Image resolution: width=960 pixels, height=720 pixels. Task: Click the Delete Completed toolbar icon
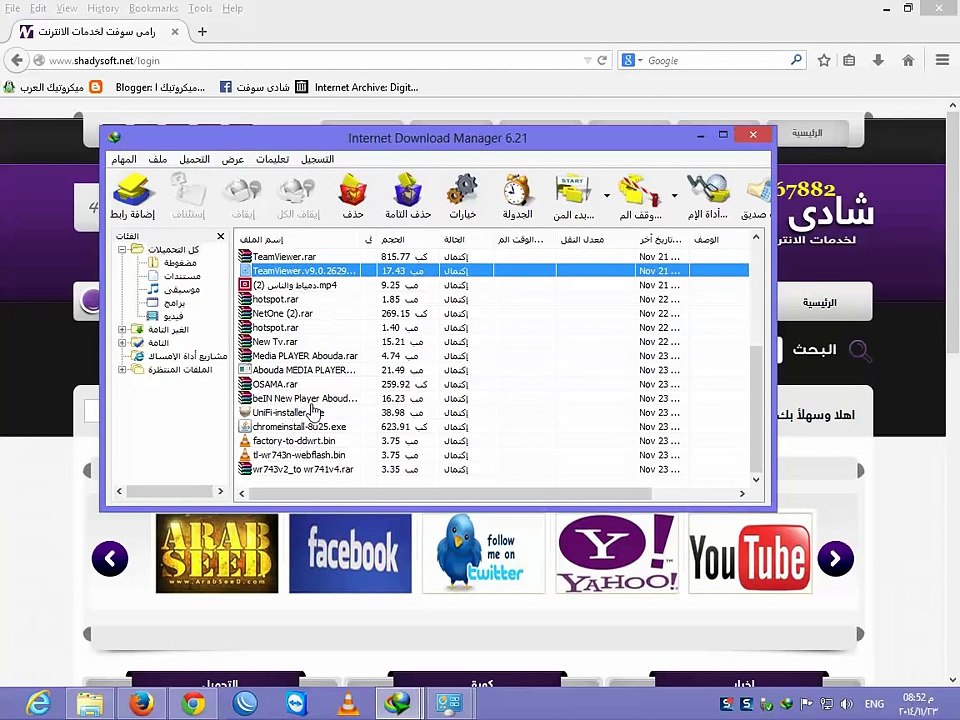coord(408,195)
